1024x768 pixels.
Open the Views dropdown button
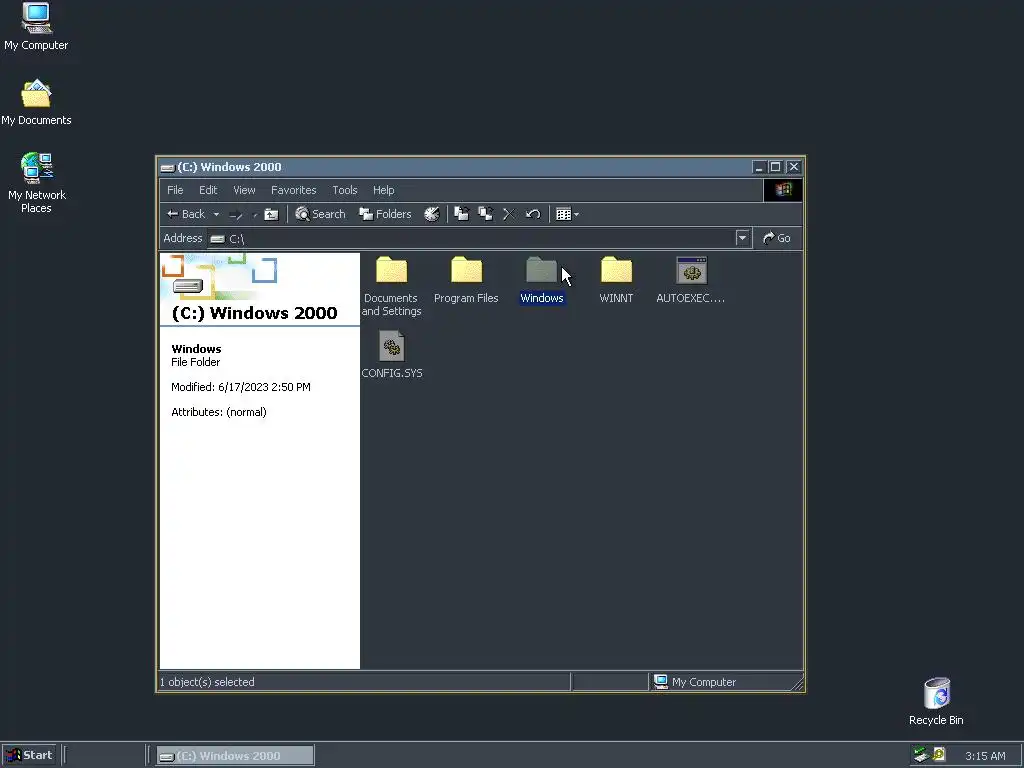[567, 214]
